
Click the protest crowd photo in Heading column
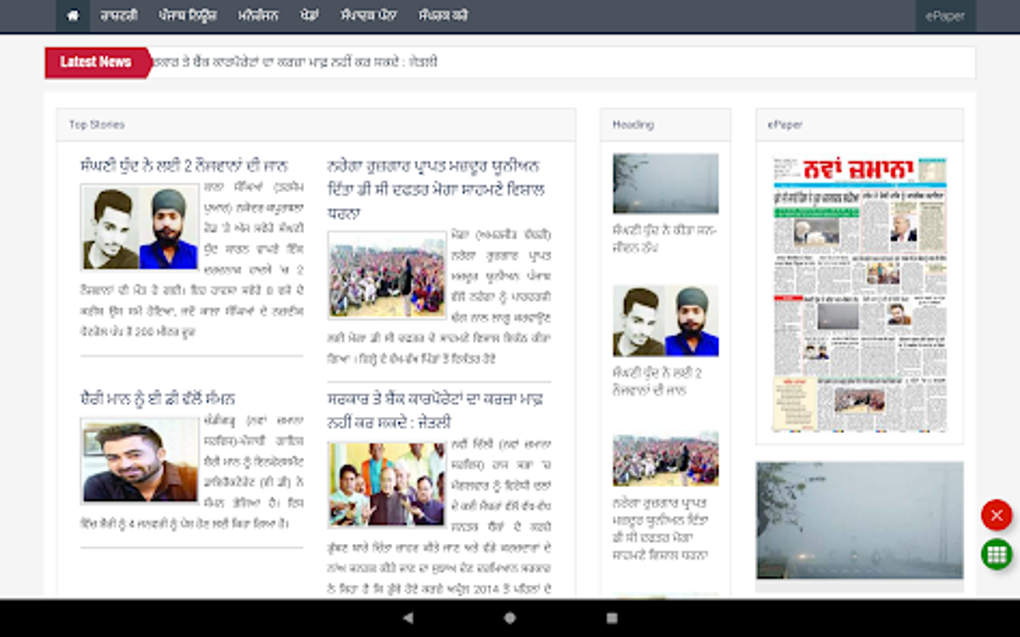(x=665, y=459)
